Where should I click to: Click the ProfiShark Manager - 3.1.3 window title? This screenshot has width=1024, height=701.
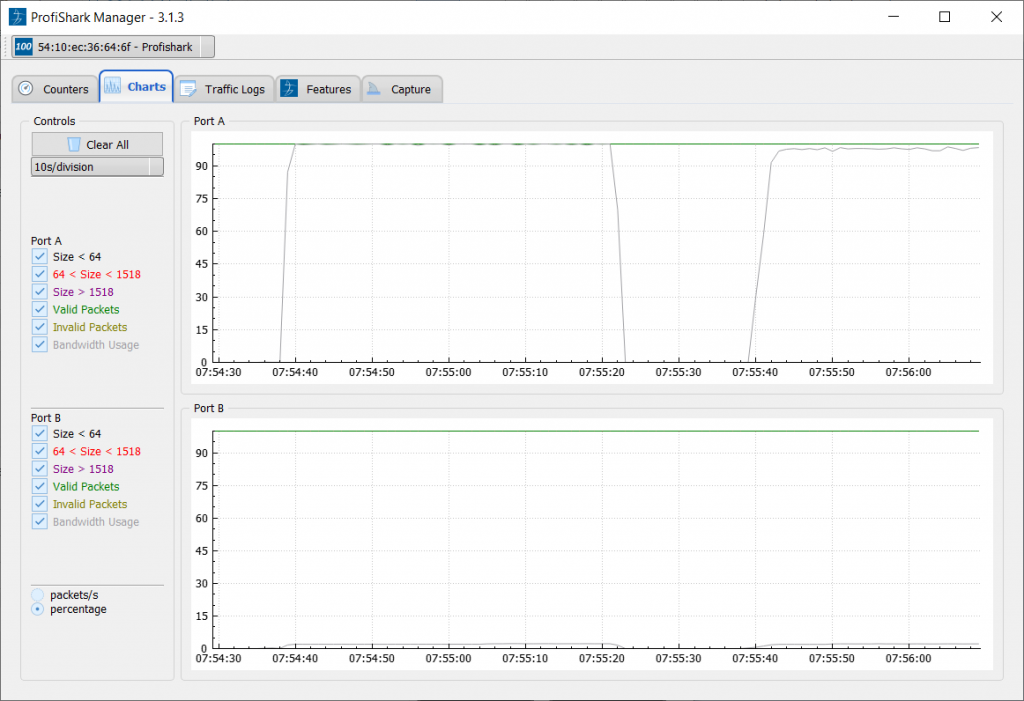107,17
